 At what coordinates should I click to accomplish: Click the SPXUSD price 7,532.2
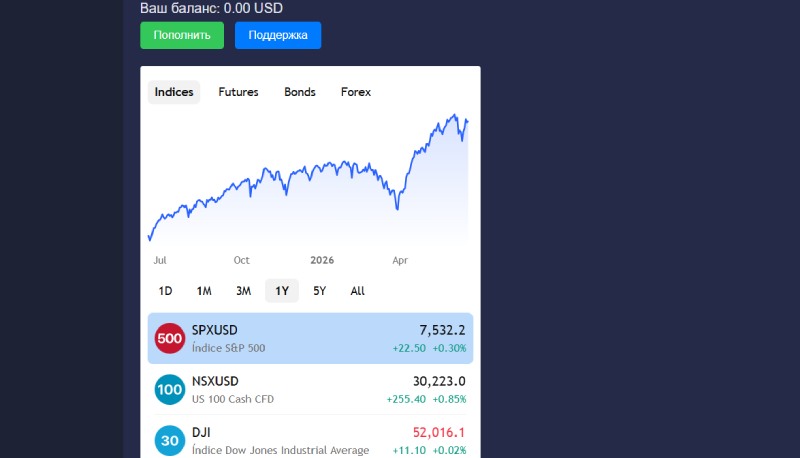coord(442,330)
